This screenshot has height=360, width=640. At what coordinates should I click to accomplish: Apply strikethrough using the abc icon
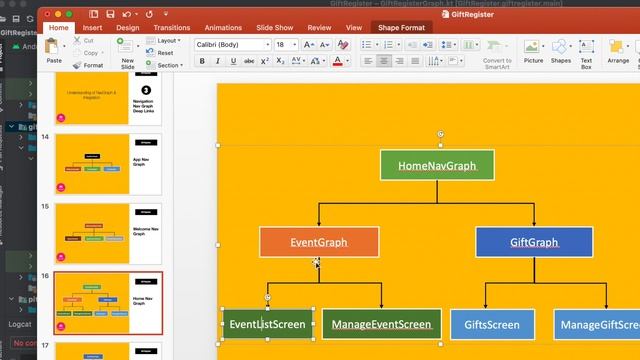249,61
